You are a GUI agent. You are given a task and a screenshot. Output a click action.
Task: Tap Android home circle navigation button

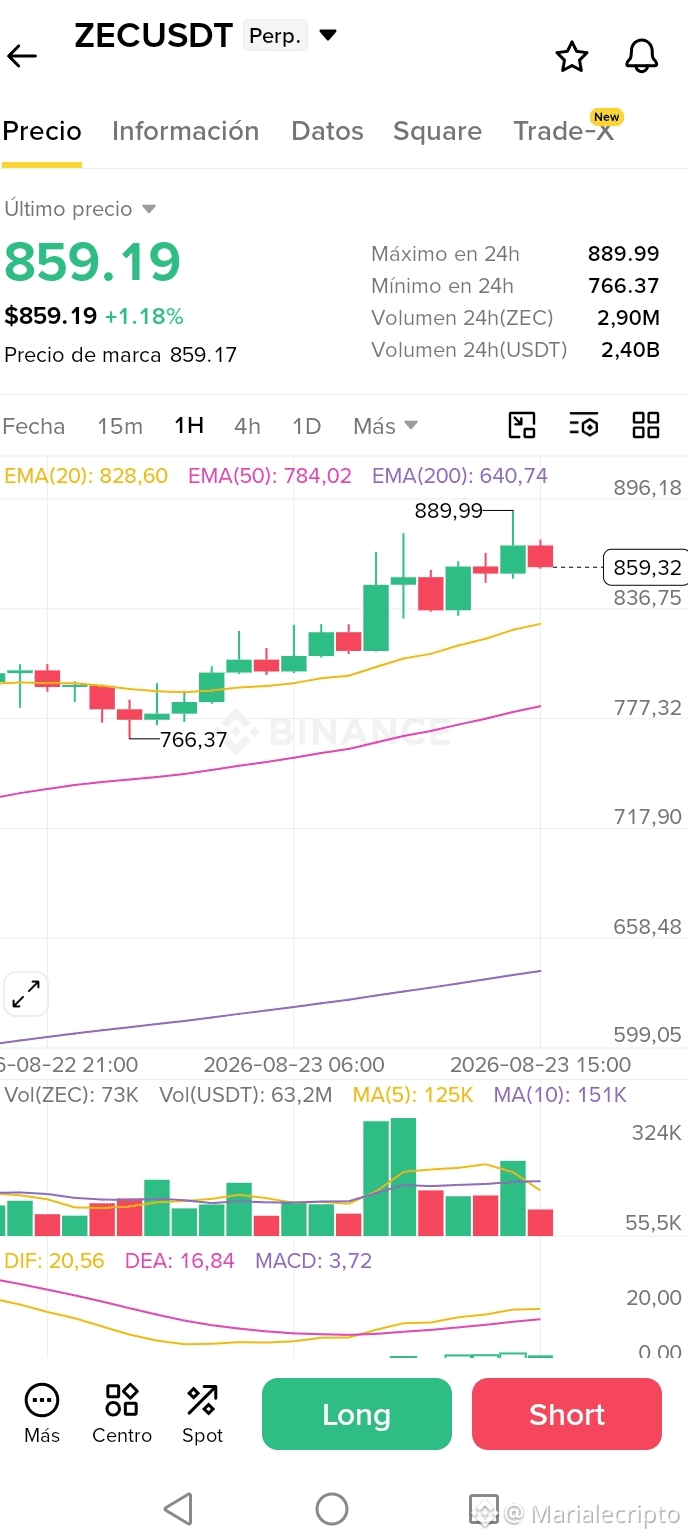click(332, 1508)
